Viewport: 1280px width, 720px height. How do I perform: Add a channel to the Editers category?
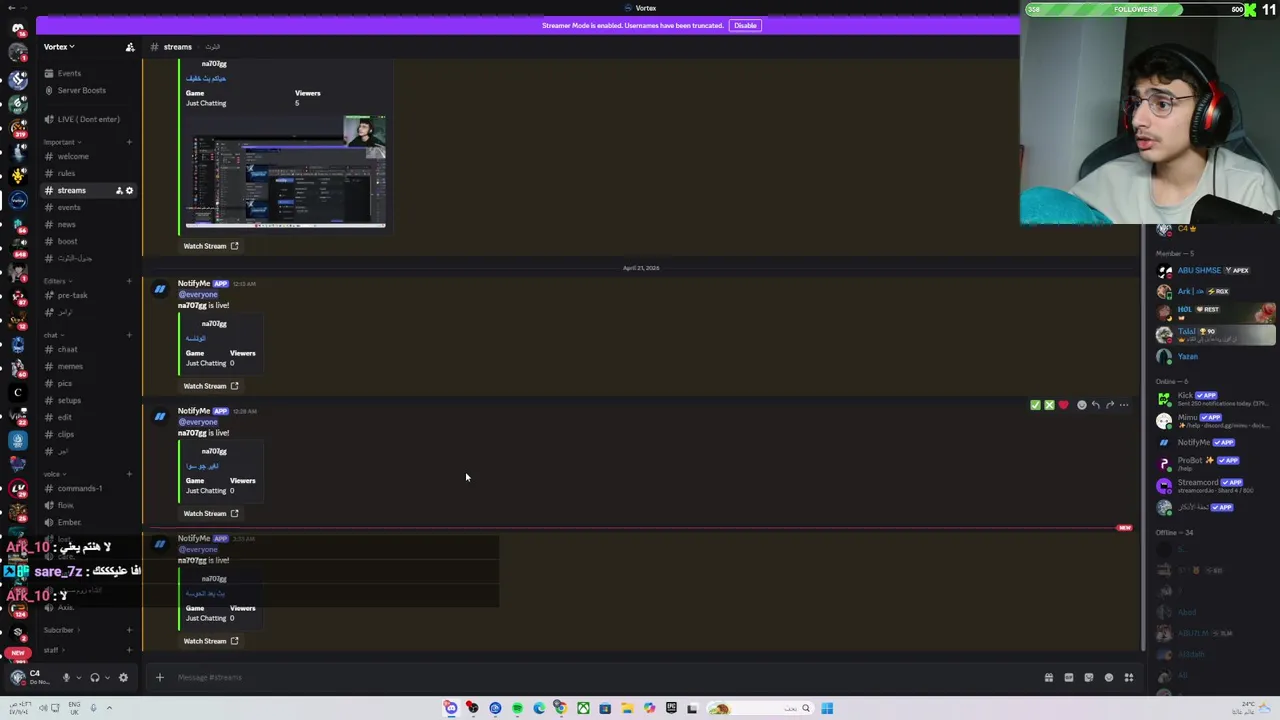click(x=129, y=281)
